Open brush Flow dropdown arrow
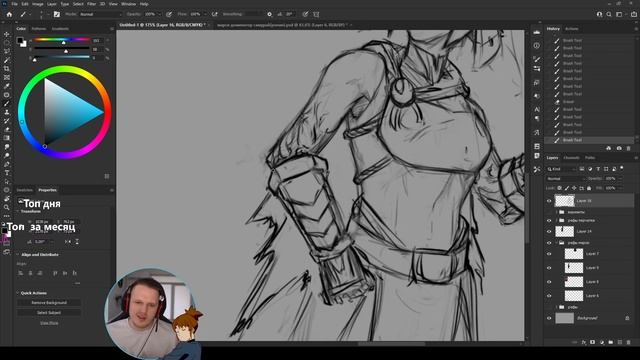The height and width of the screenshot is (360, 640). click(x=204, y=14)
